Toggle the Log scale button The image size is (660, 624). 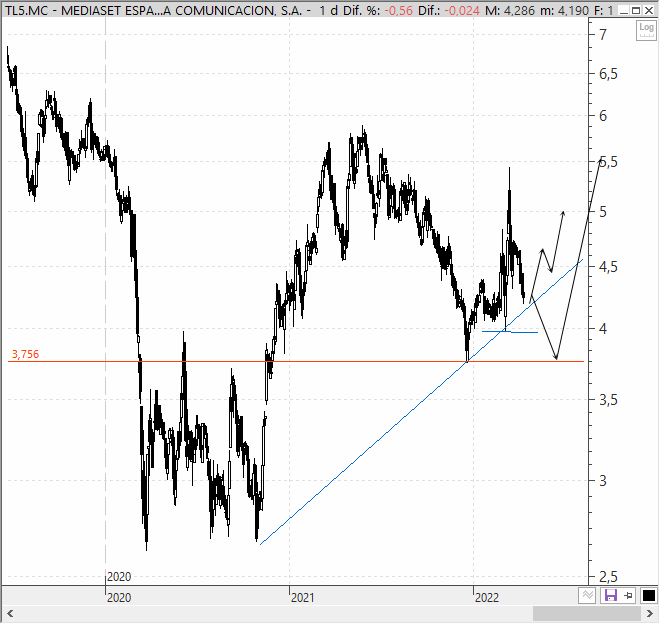(x=646, y=30)
